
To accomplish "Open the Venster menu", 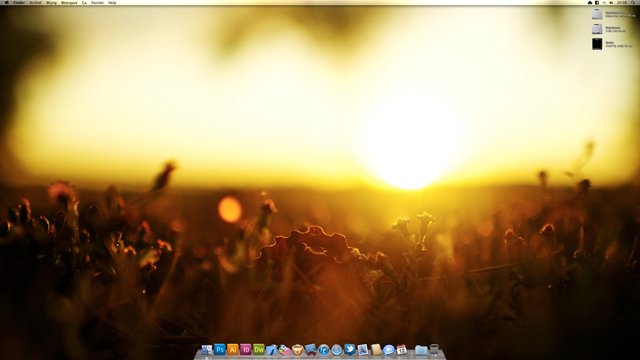I will [x=98, y=2].
